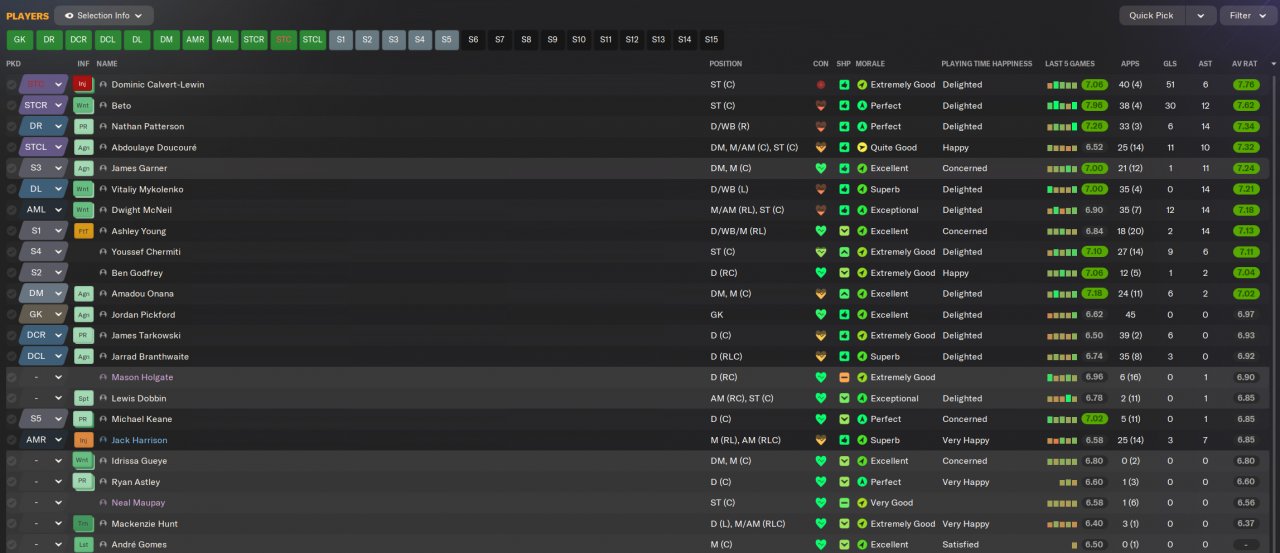Screen dimensions: 1280x553
Task: Open the Filter dropdown
Action: [1246, 16]
